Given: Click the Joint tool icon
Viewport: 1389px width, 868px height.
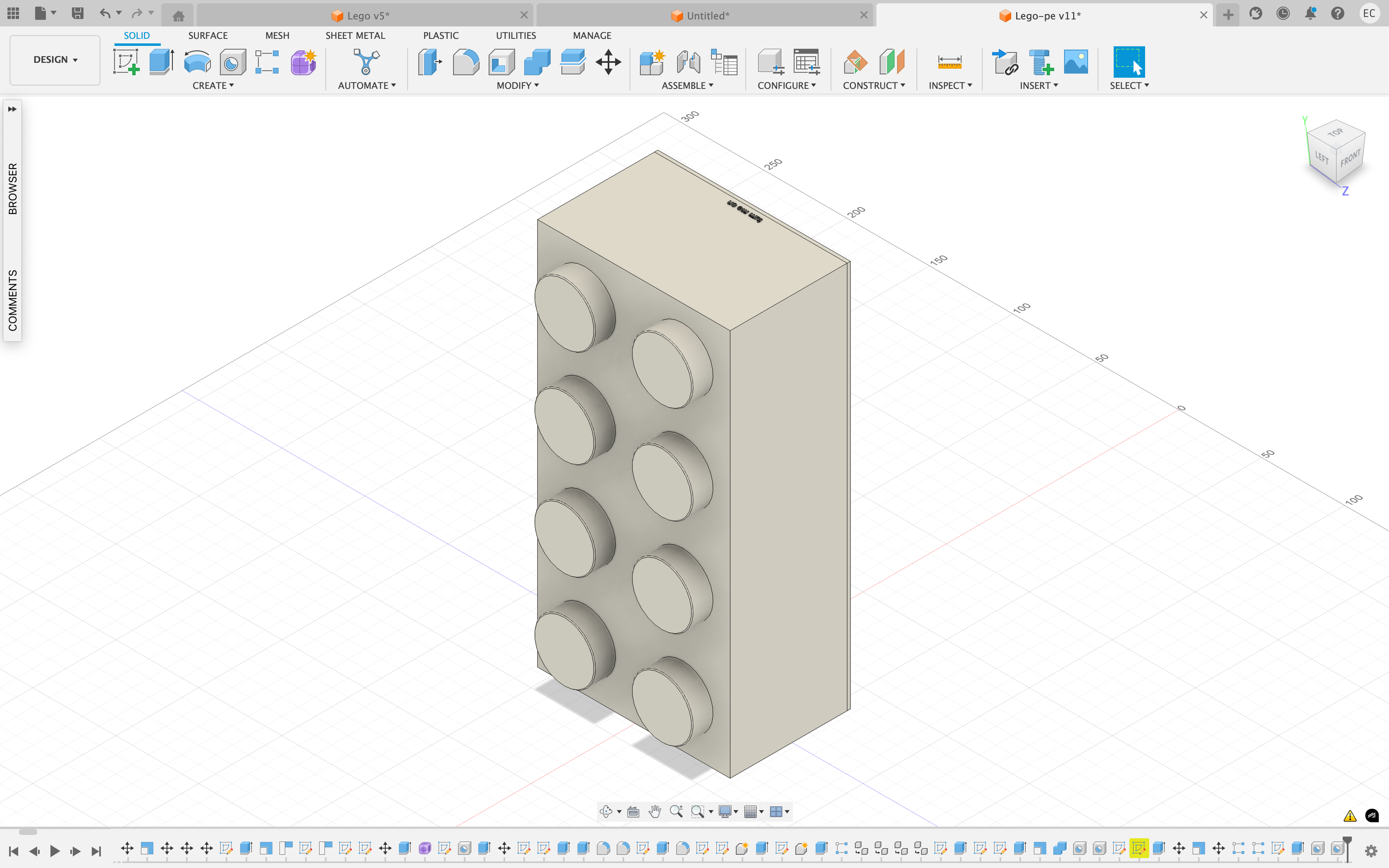Looking at the screenshot, I should [687, 62].
